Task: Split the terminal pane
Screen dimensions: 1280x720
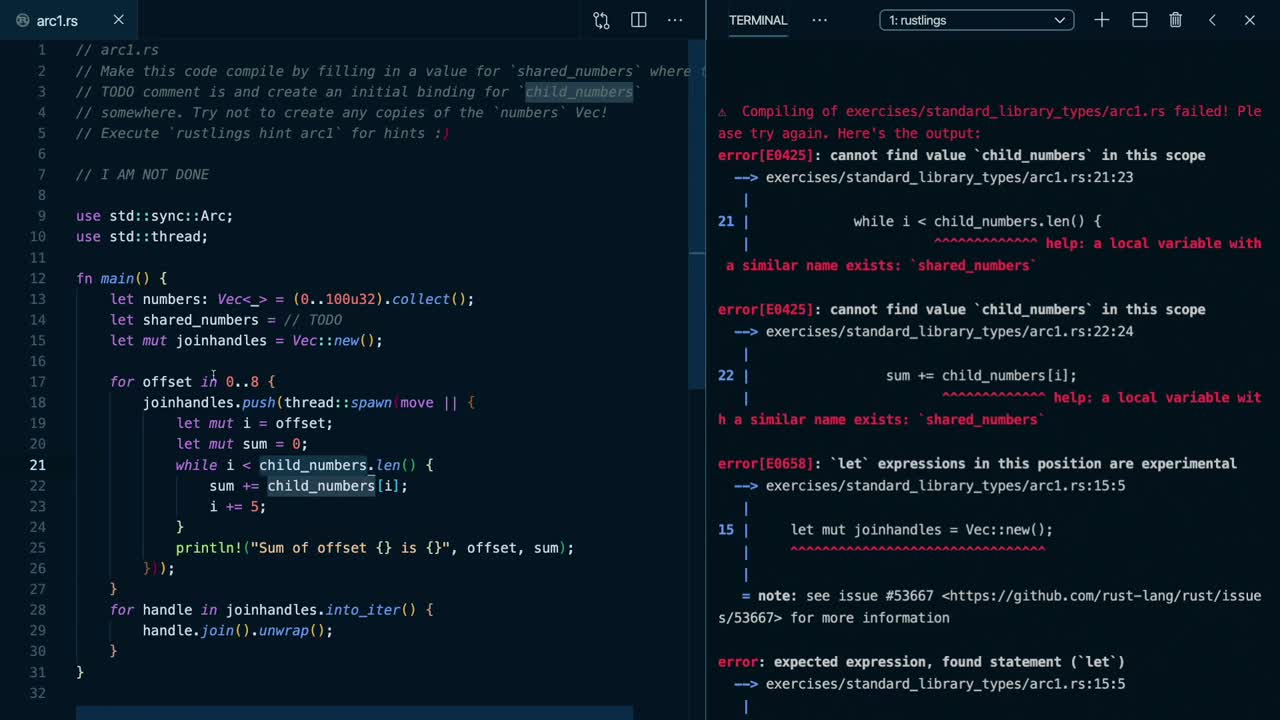Action: 1139,20
